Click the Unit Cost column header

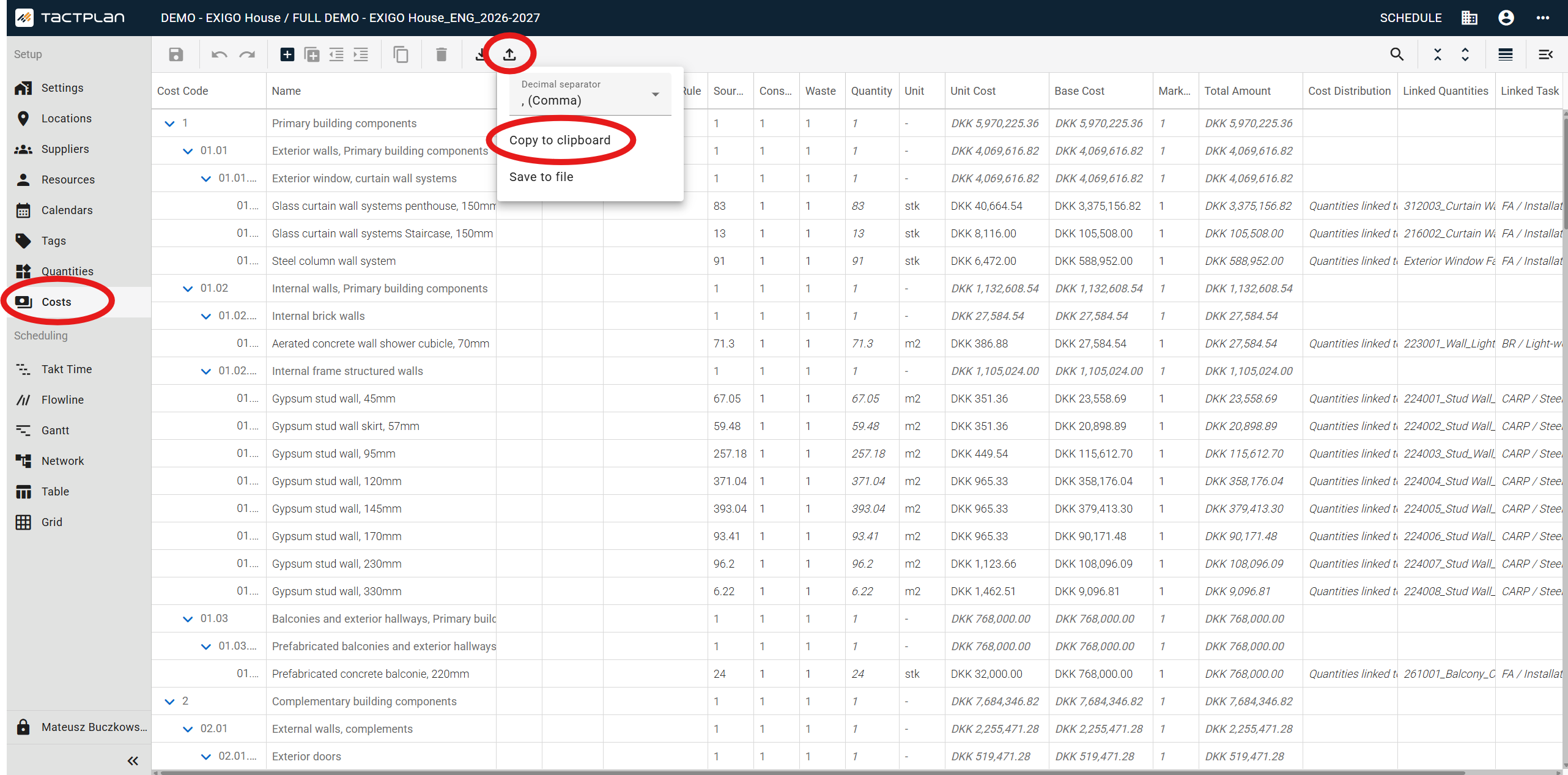click(996, 91)
